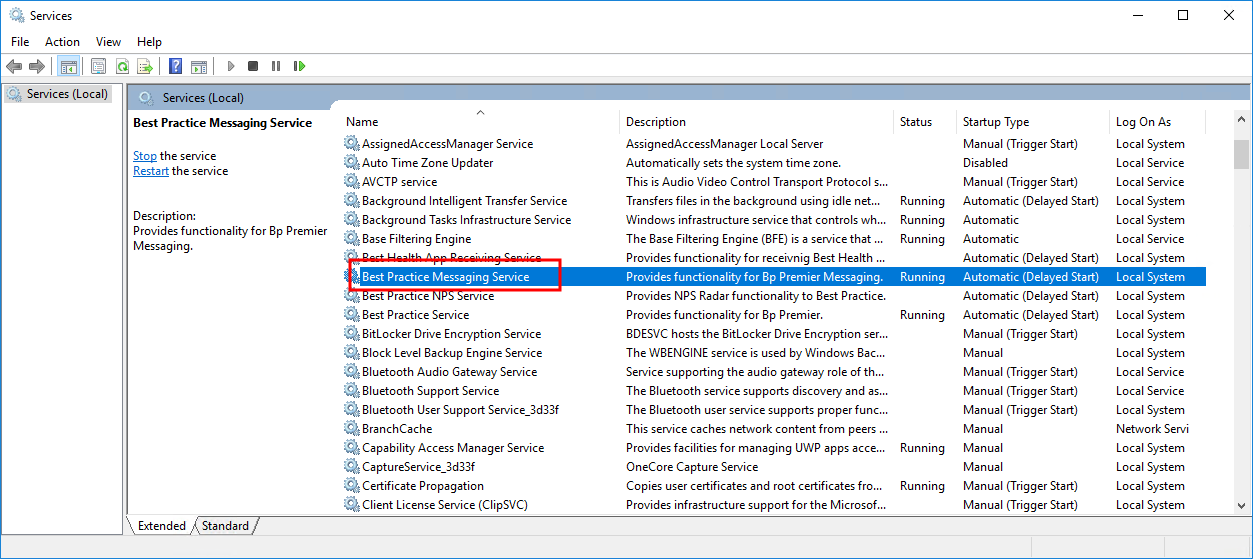Click gear icon of Auto Time Zone Updater
Image resolution: width=1253 pixels, height=559 pixels.
pos(352,163)
